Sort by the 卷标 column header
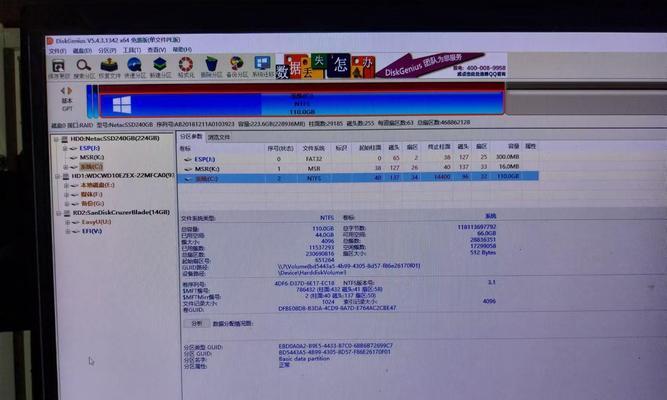667x400 pixels. tap(185, 149)
